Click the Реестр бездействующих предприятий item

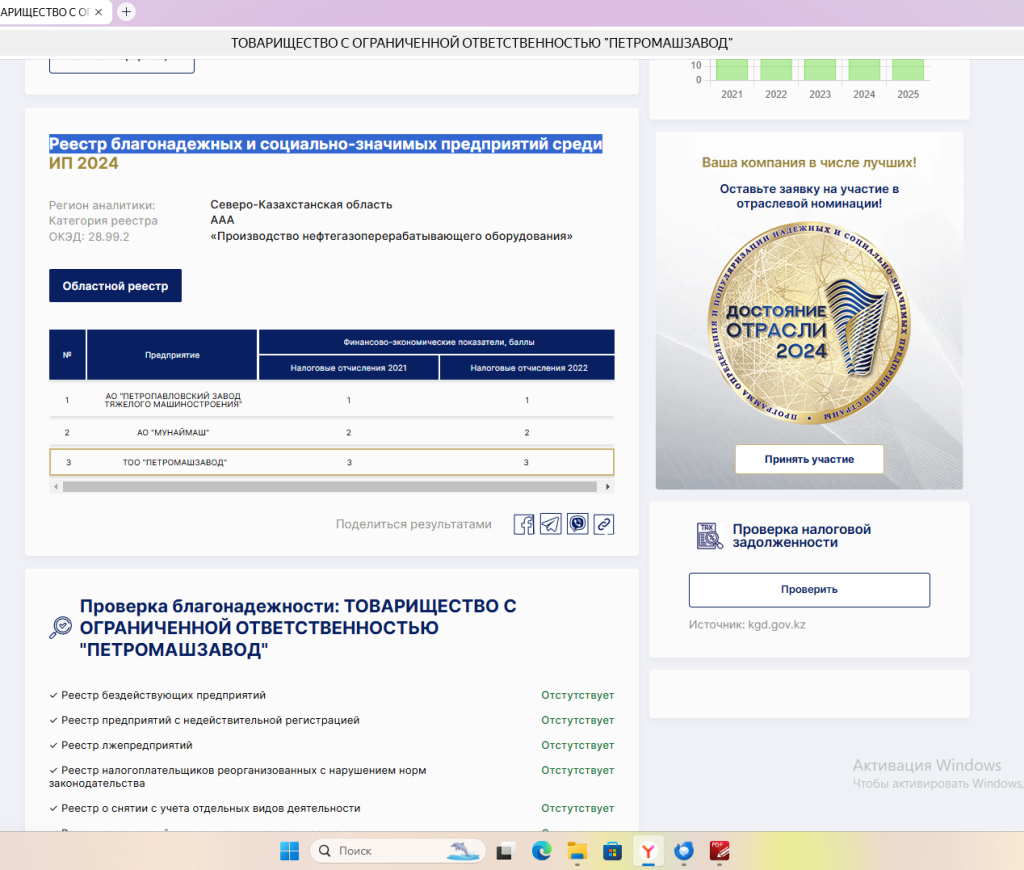click(x=163, y=695)
